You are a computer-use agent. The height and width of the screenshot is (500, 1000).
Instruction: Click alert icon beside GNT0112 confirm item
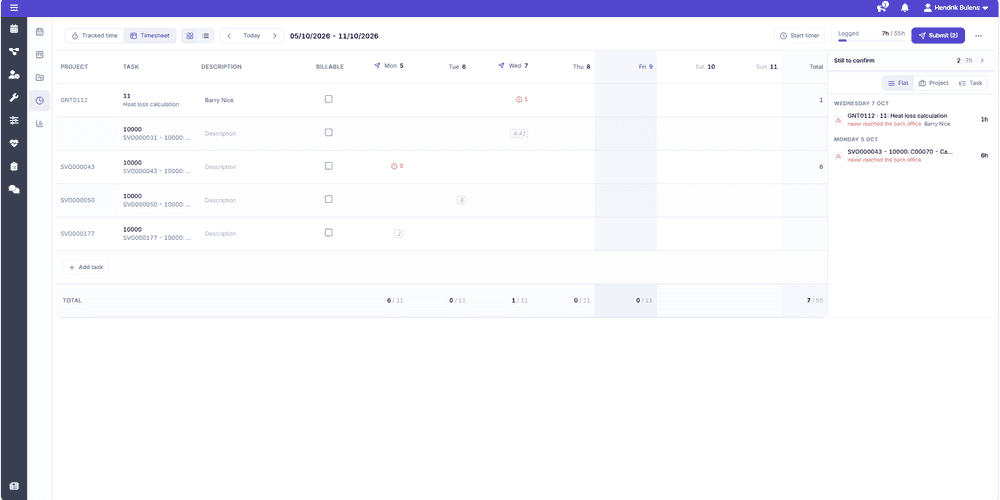coord(838,119)
